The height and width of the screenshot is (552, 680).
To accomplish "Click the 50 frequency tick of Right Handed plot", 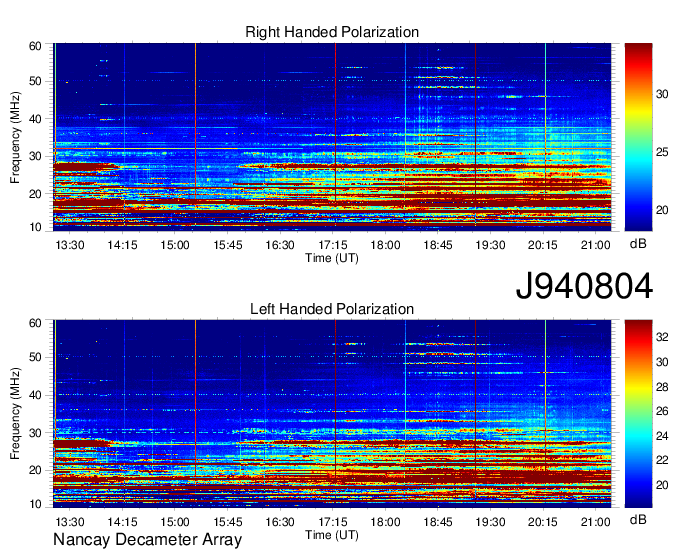I will pos(35,82).
